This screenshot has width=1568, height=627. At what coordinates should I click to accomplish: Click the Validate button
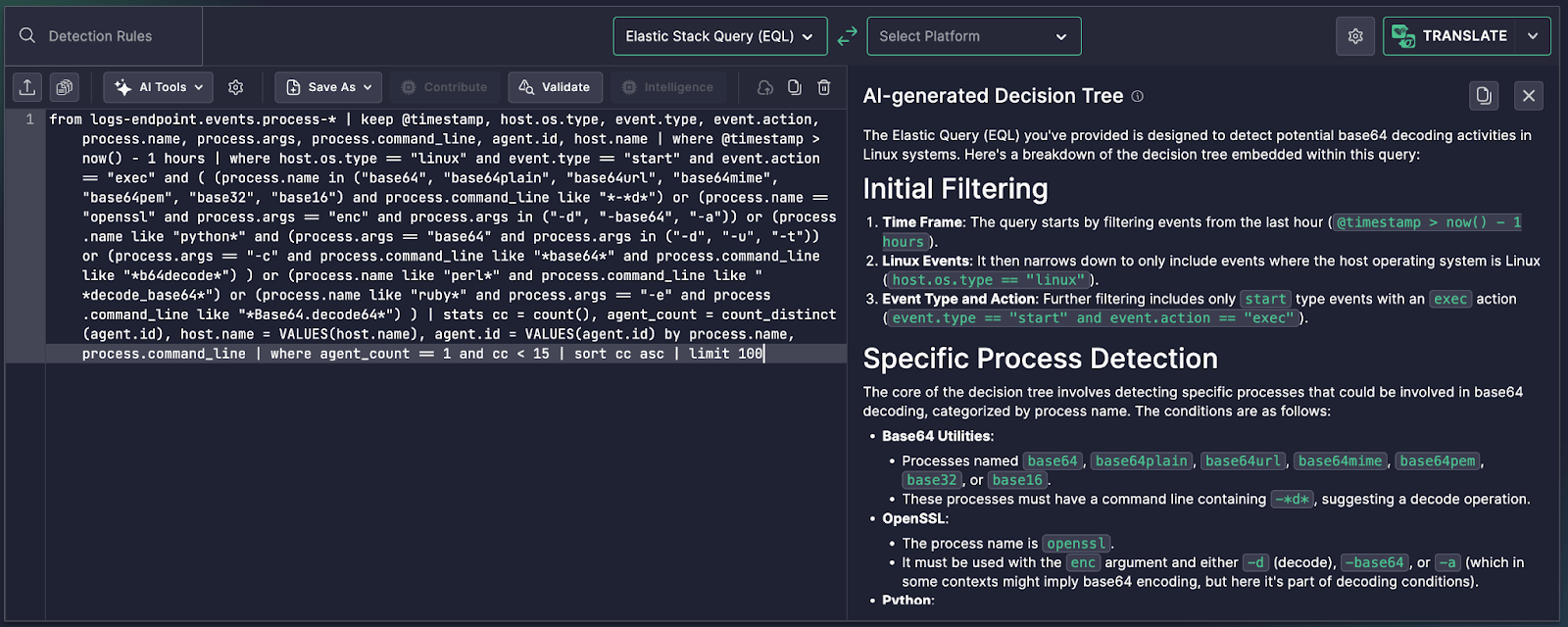pyautogui.click(x=555, y=87)
